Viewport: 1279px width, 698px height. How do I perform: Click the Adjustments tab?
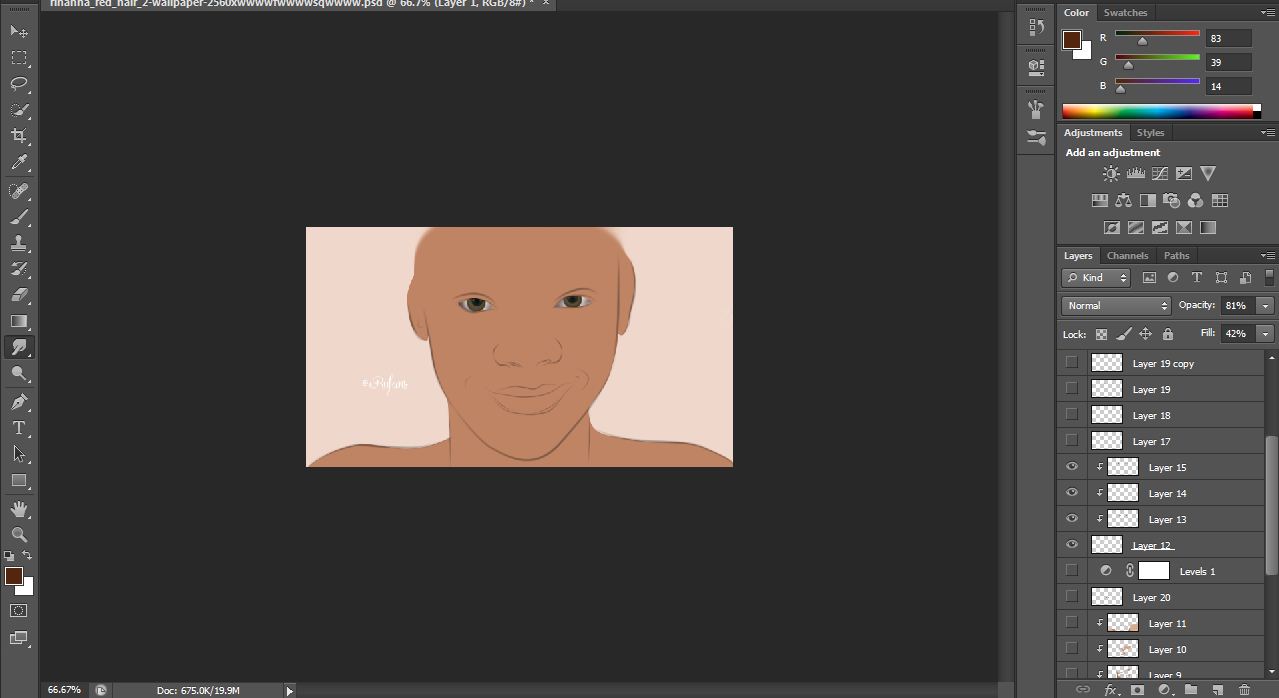click(1093, 133)
